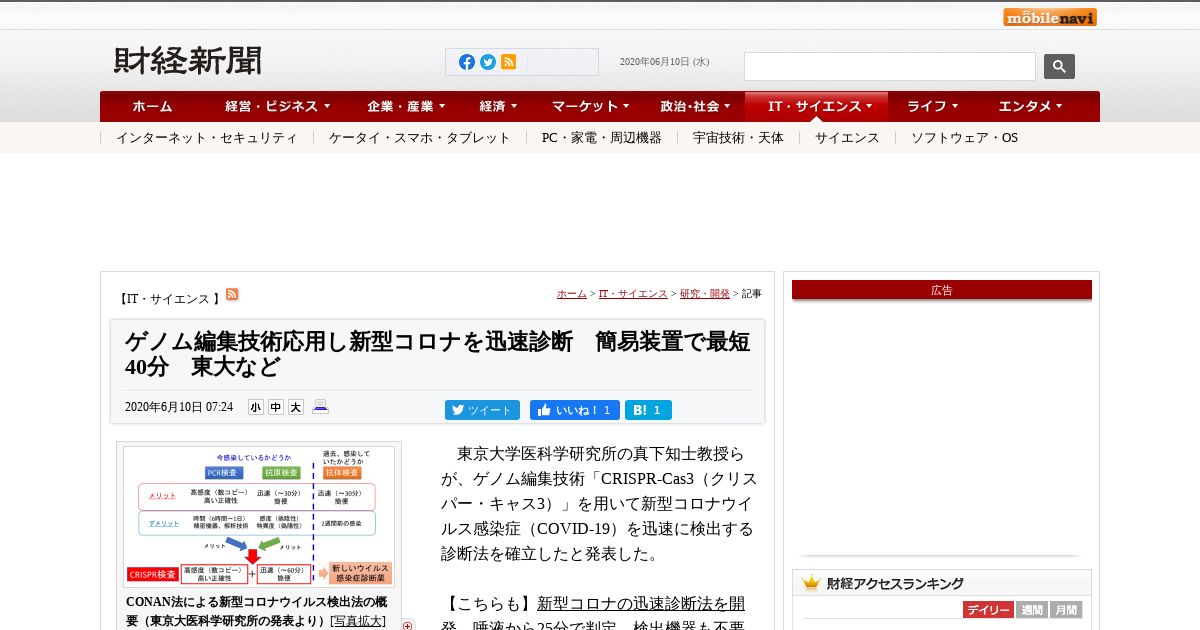Click the magnifier search button
The image size is (1200, 630).
(1059, 66)
